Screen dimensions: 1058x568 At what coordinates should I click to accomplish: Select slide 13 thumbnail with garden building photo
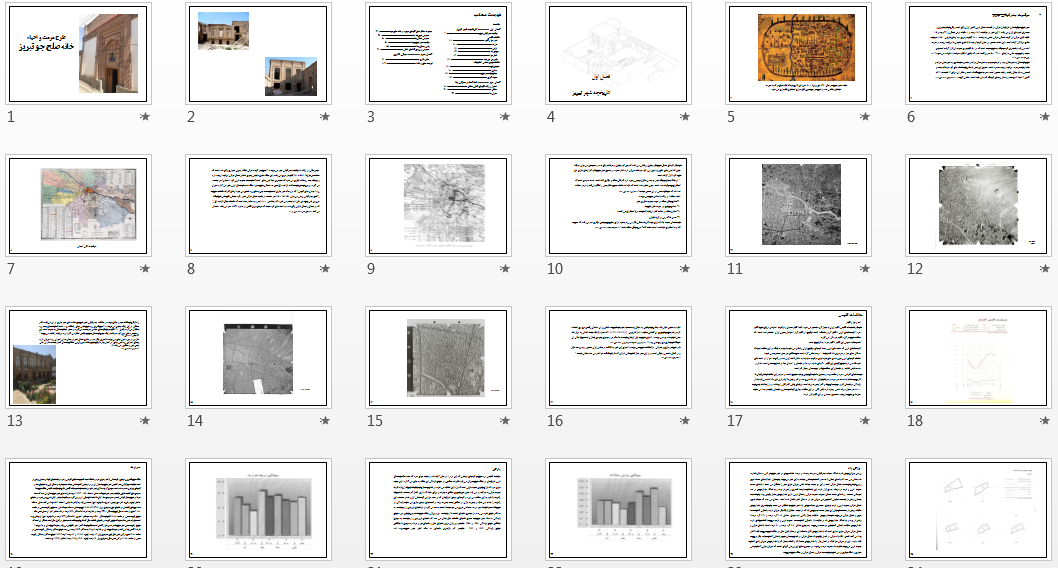click(78, 358)
